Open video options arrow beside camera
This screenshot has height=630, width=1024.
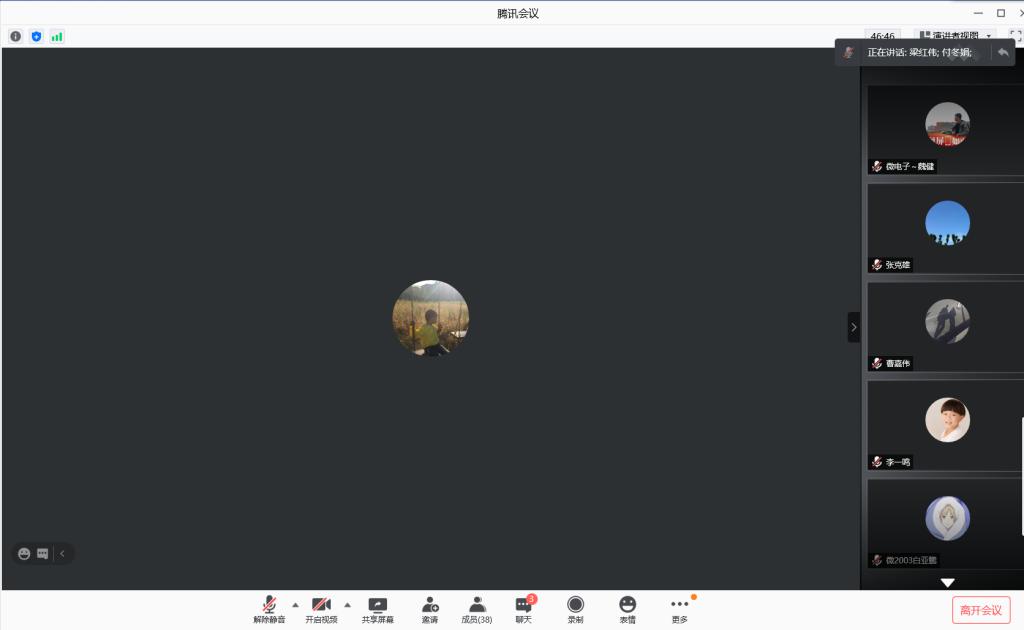point(347,605)
